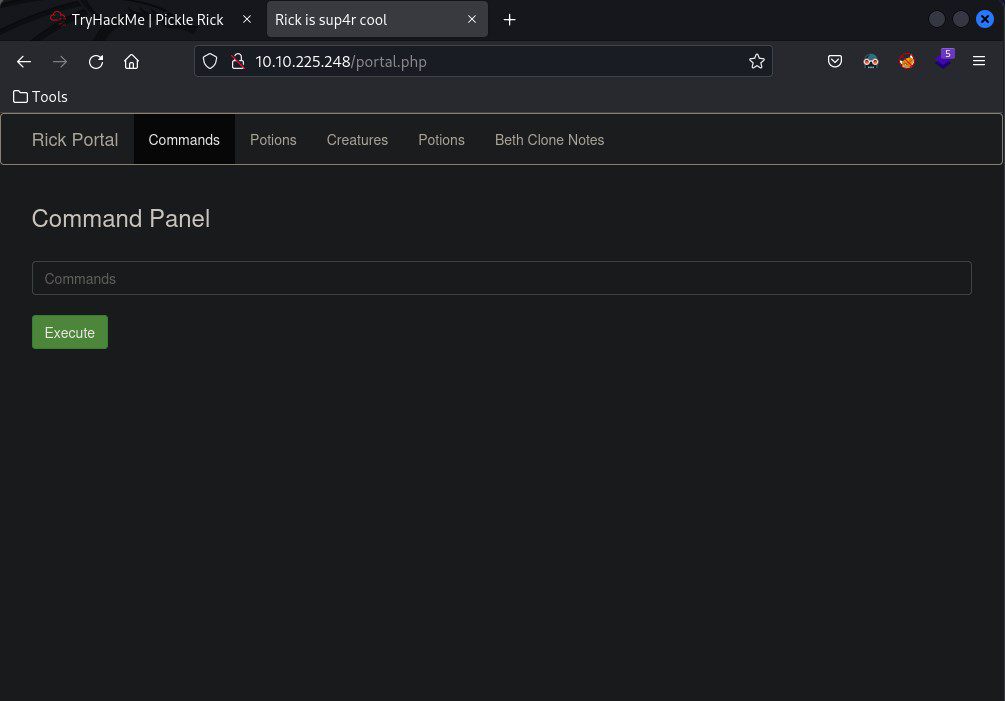Focus the Commands input field

pyautogui.click(x=501, y=279)
